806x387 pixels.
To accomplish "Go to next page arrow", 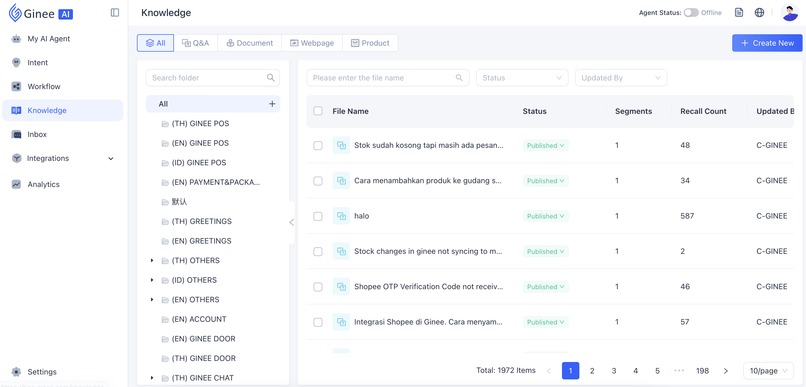I will [x=726, y=371].
